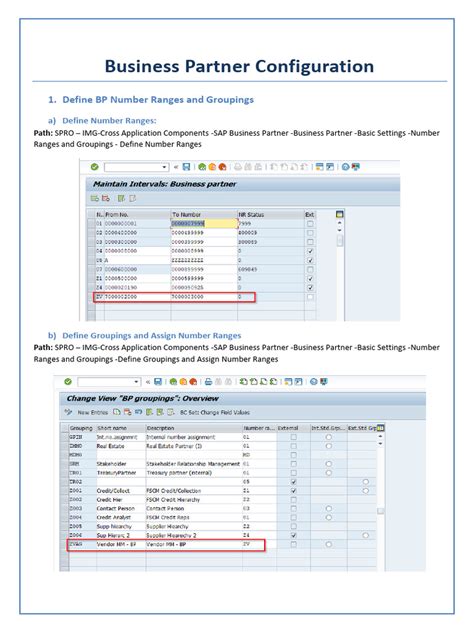Click Customize Local Layout icon in BP groupings toolbar

point(324,382)
